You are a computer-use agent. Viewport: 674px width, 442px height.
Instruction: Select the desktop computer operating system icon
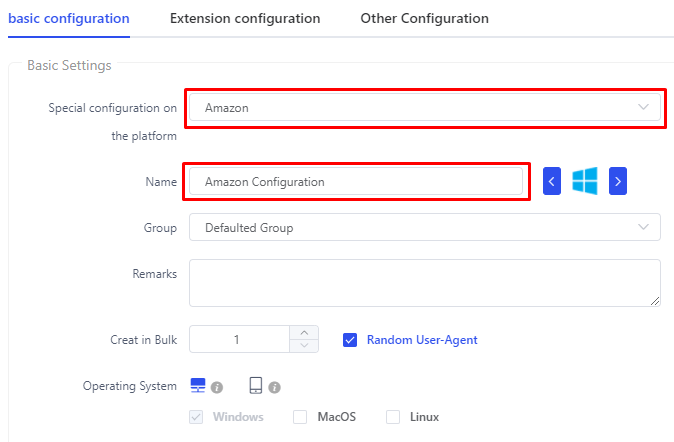click(198, 385)
